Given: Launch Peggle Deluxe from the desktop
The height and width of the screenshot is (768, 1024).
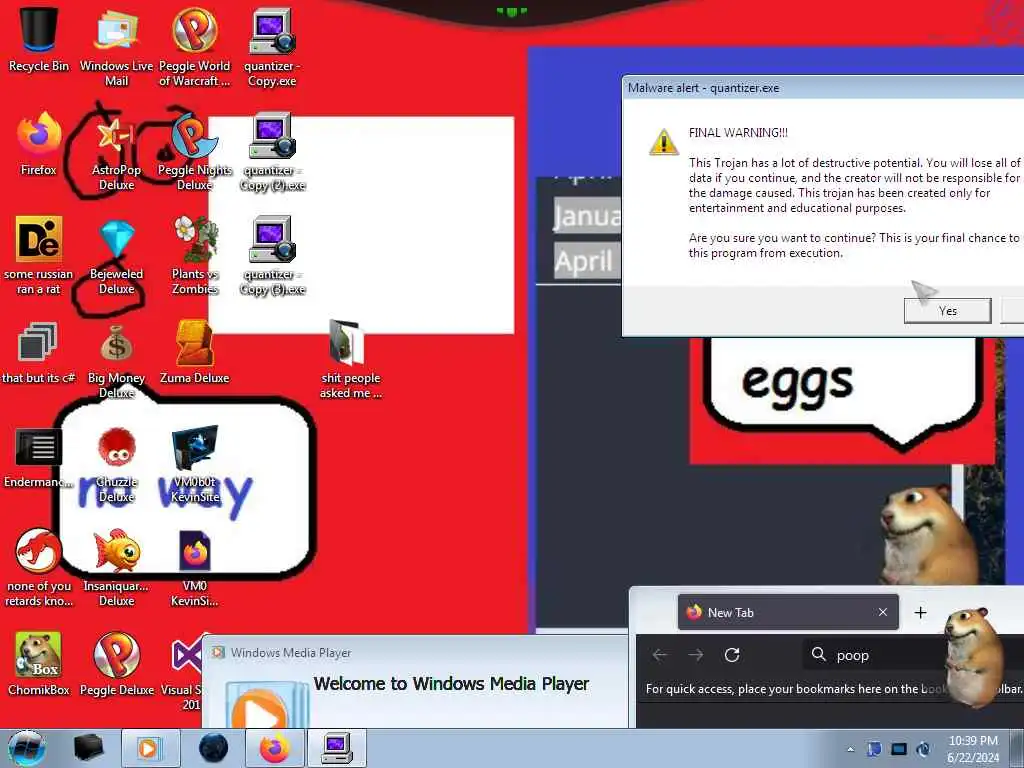Looking at the screenshot, I should (x=116, y=663).
